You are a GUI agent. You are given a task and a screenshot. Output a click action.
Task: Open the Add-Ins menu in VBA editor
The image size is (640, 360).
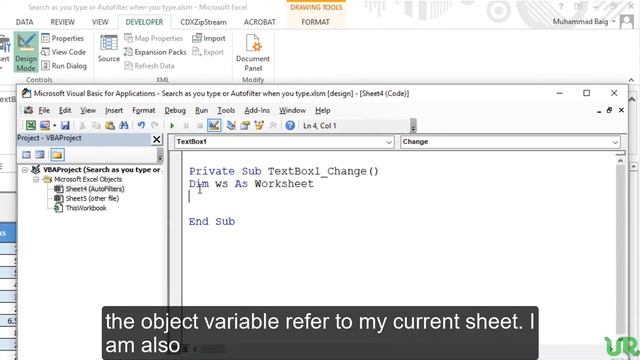click(257, 111)
